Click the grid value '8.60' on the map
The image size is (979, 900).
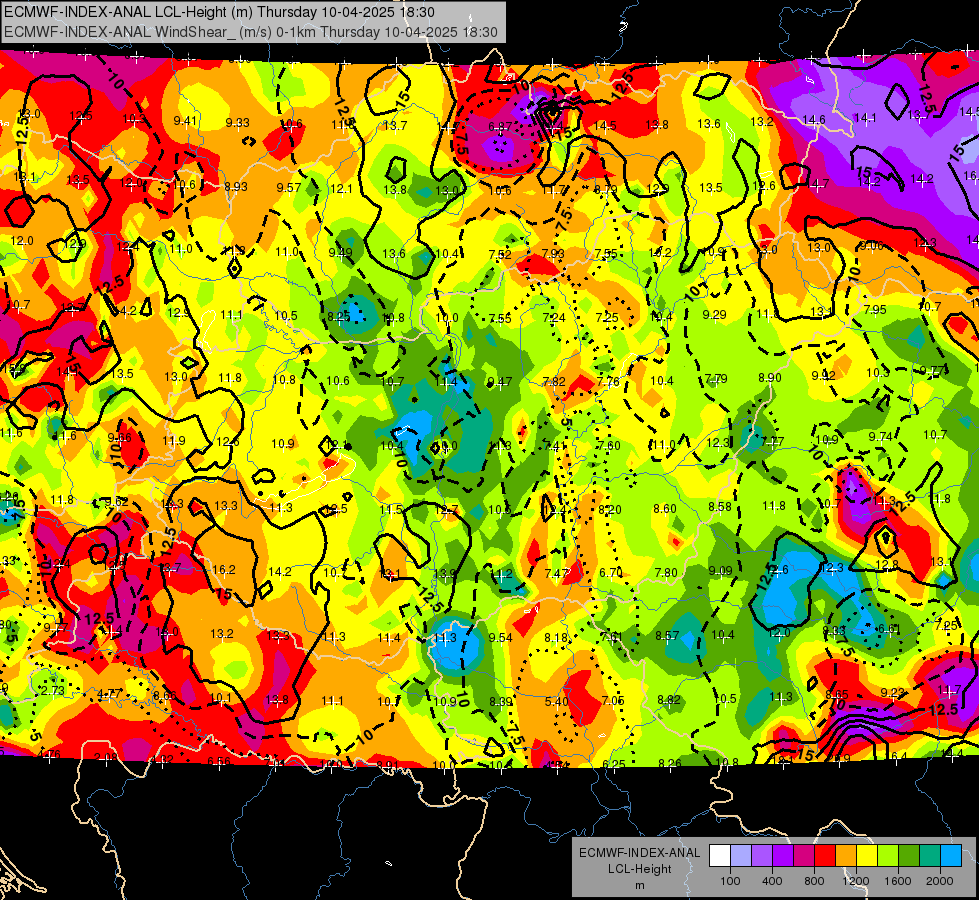click(665, 508)
